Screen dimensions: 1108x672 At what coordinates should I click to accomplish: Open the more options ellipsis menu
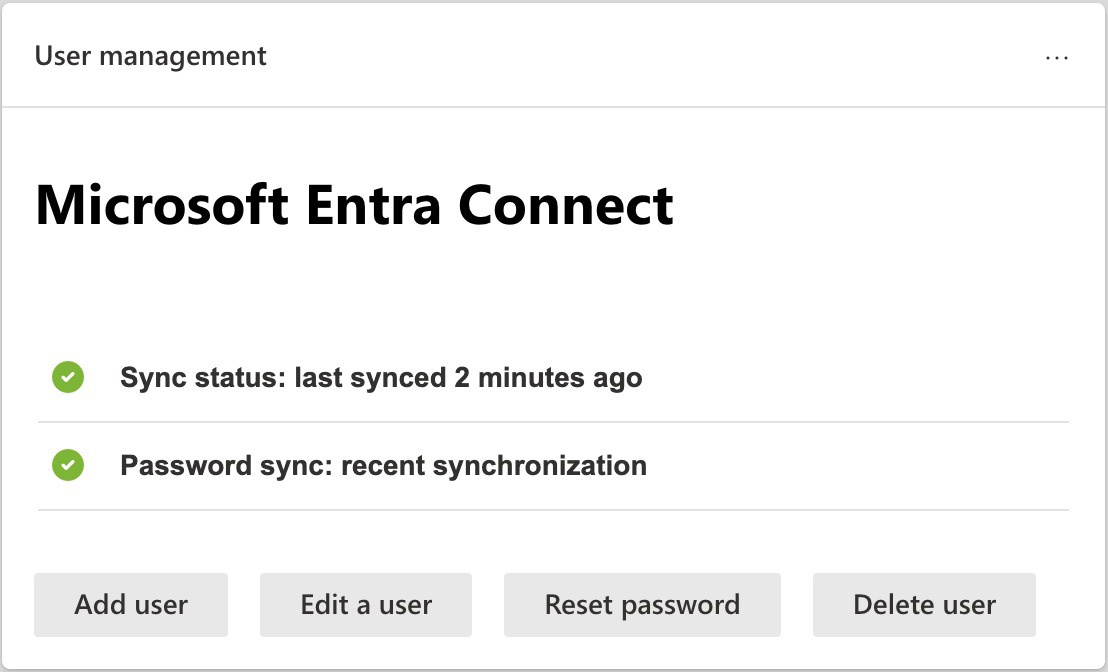coord(1056,58)
